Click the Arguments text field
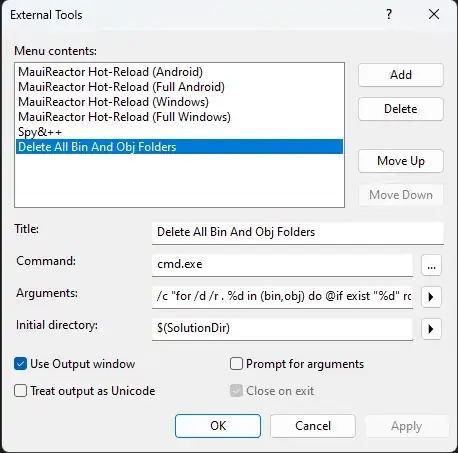Viewport: 458px width, 453px height. click(x=282, y=297)
